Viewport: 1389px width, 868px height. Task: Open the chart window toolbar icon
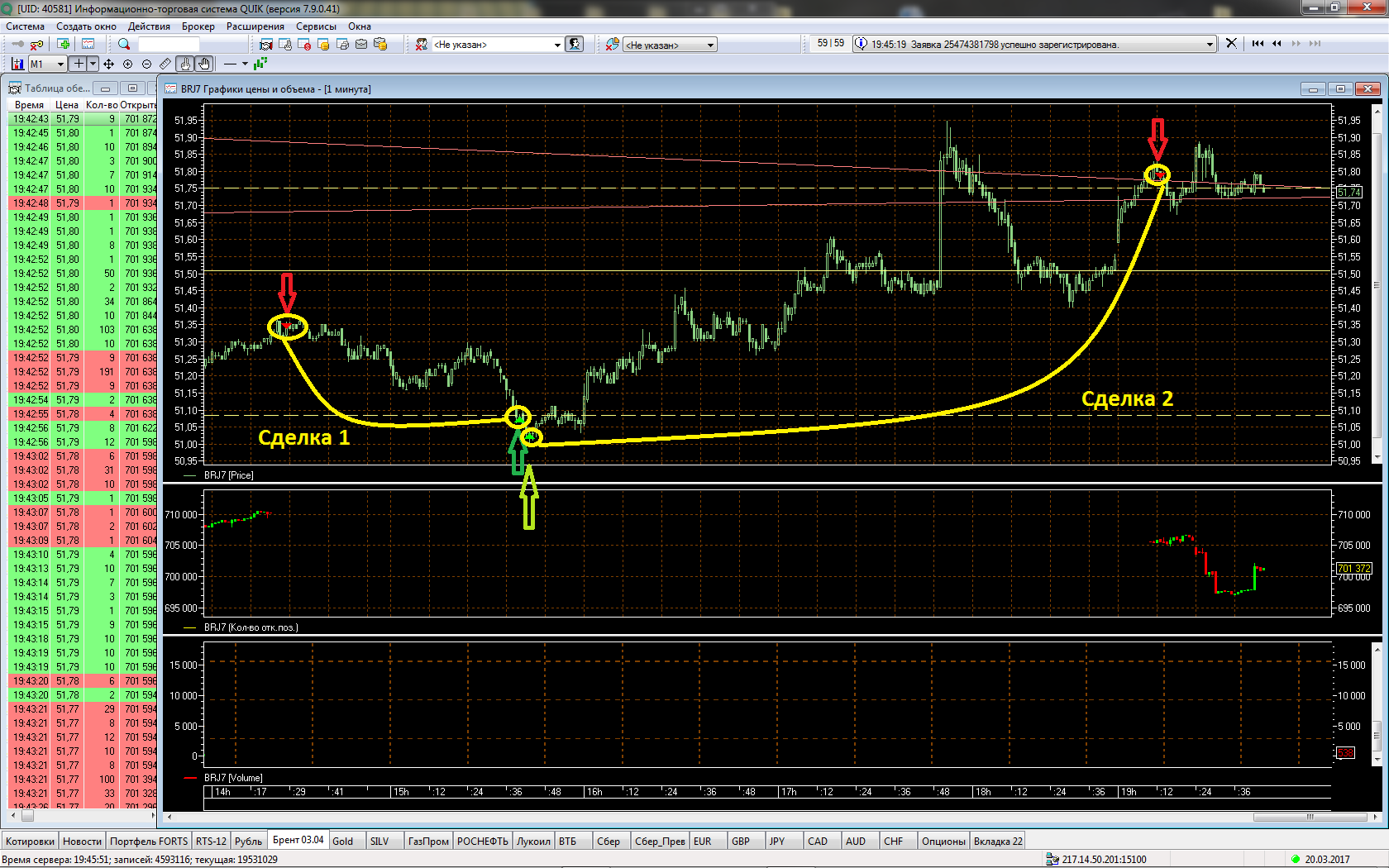(x=88, y=44)
